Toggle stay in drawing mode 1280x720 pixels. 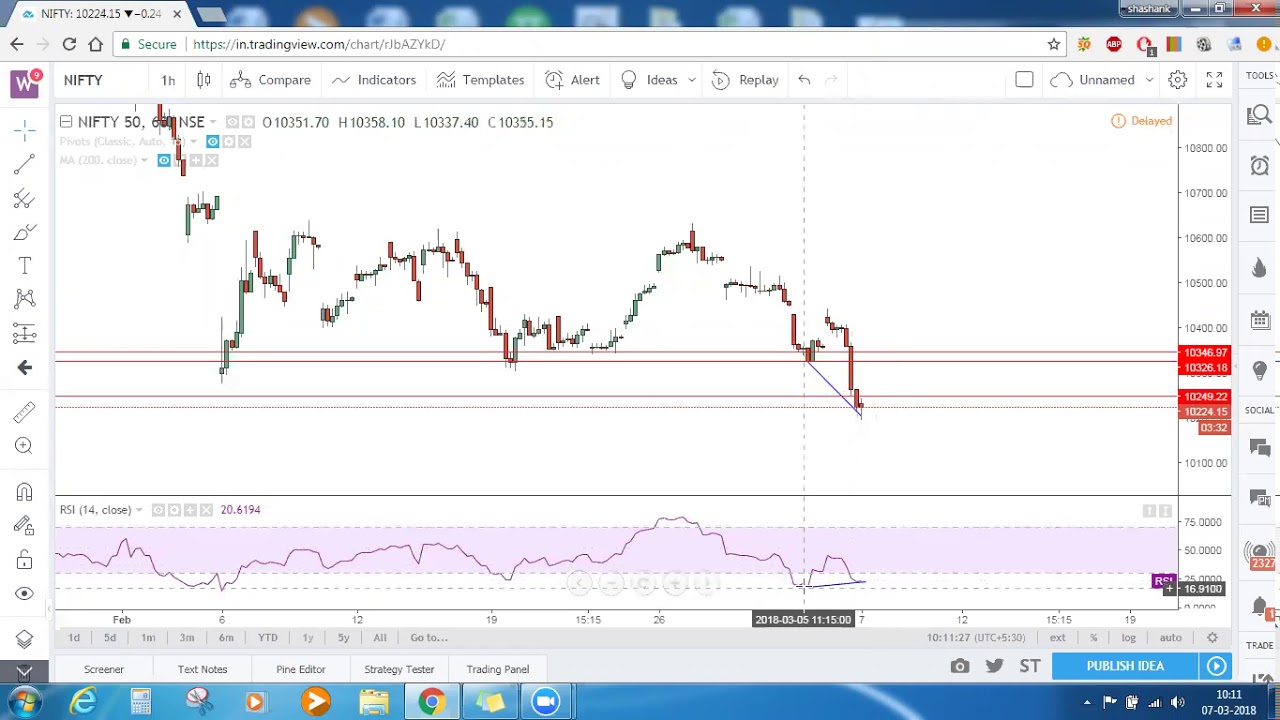(x=25, y=526)
